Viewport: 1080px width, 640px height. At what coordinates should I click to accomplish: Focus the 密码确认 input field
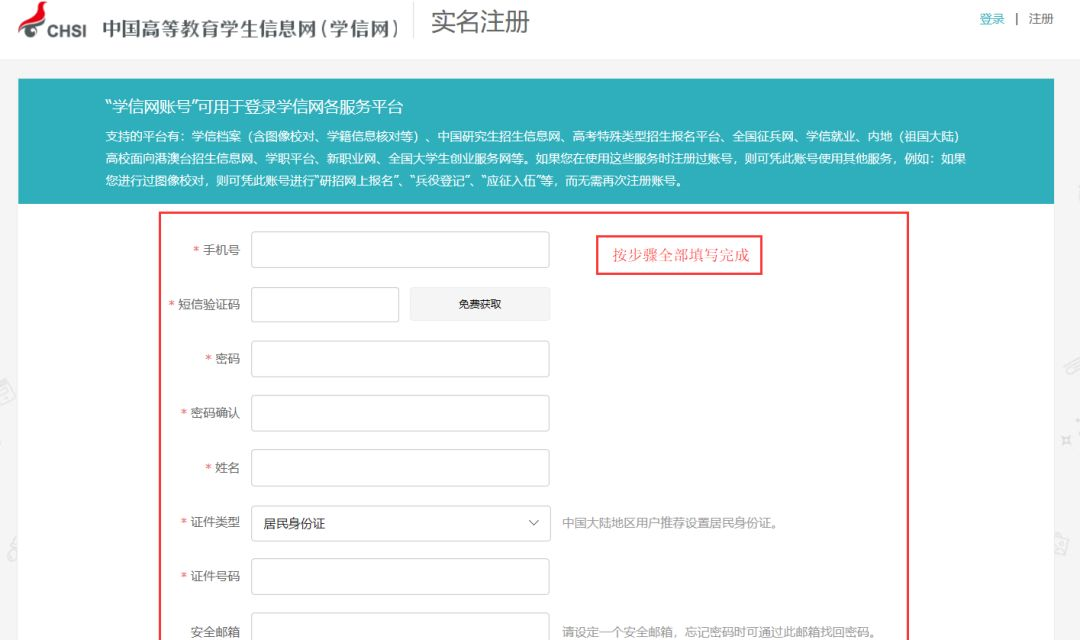[400, 413]
